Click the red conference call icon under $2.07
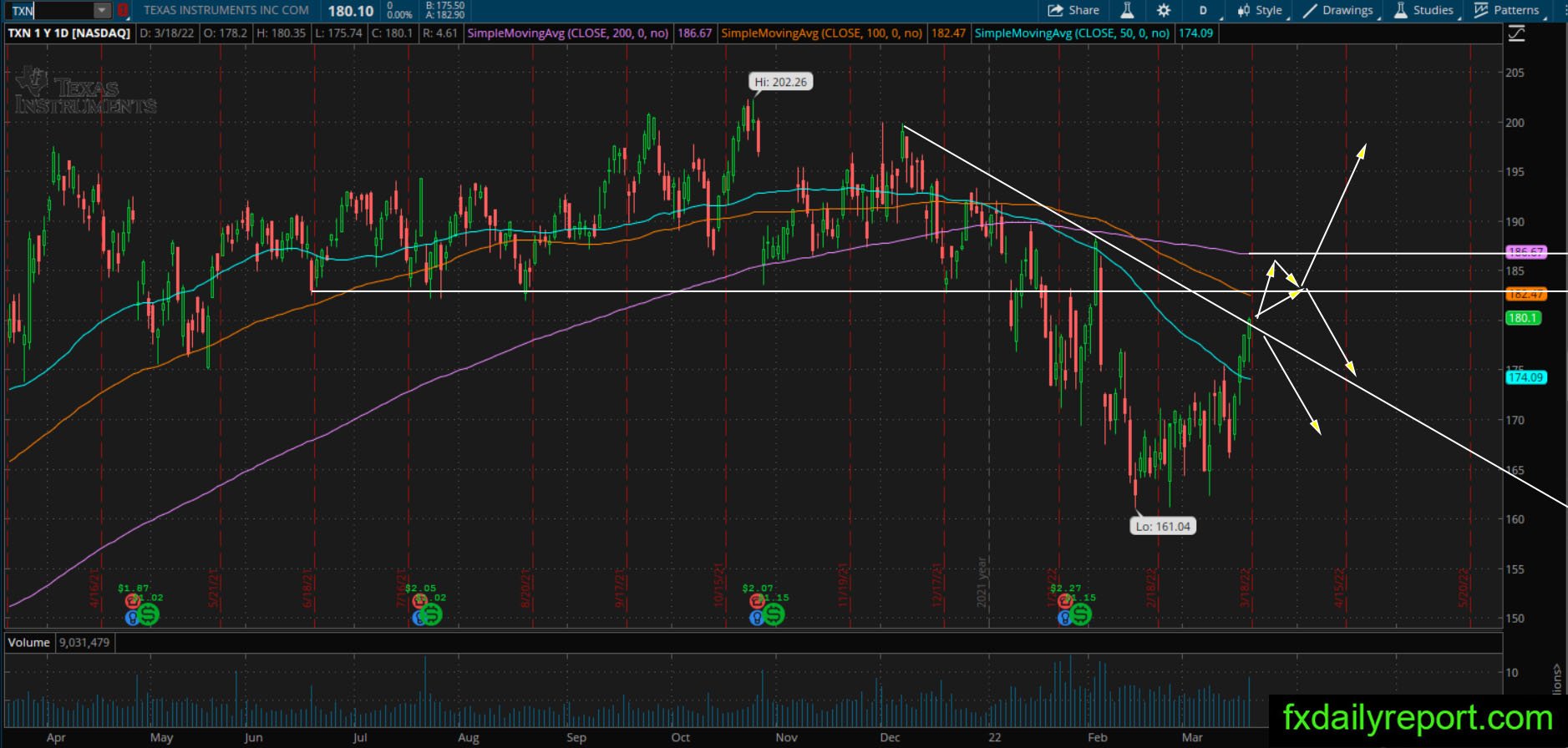This screenshot has height=748, width=1568. tap(757, 601)
